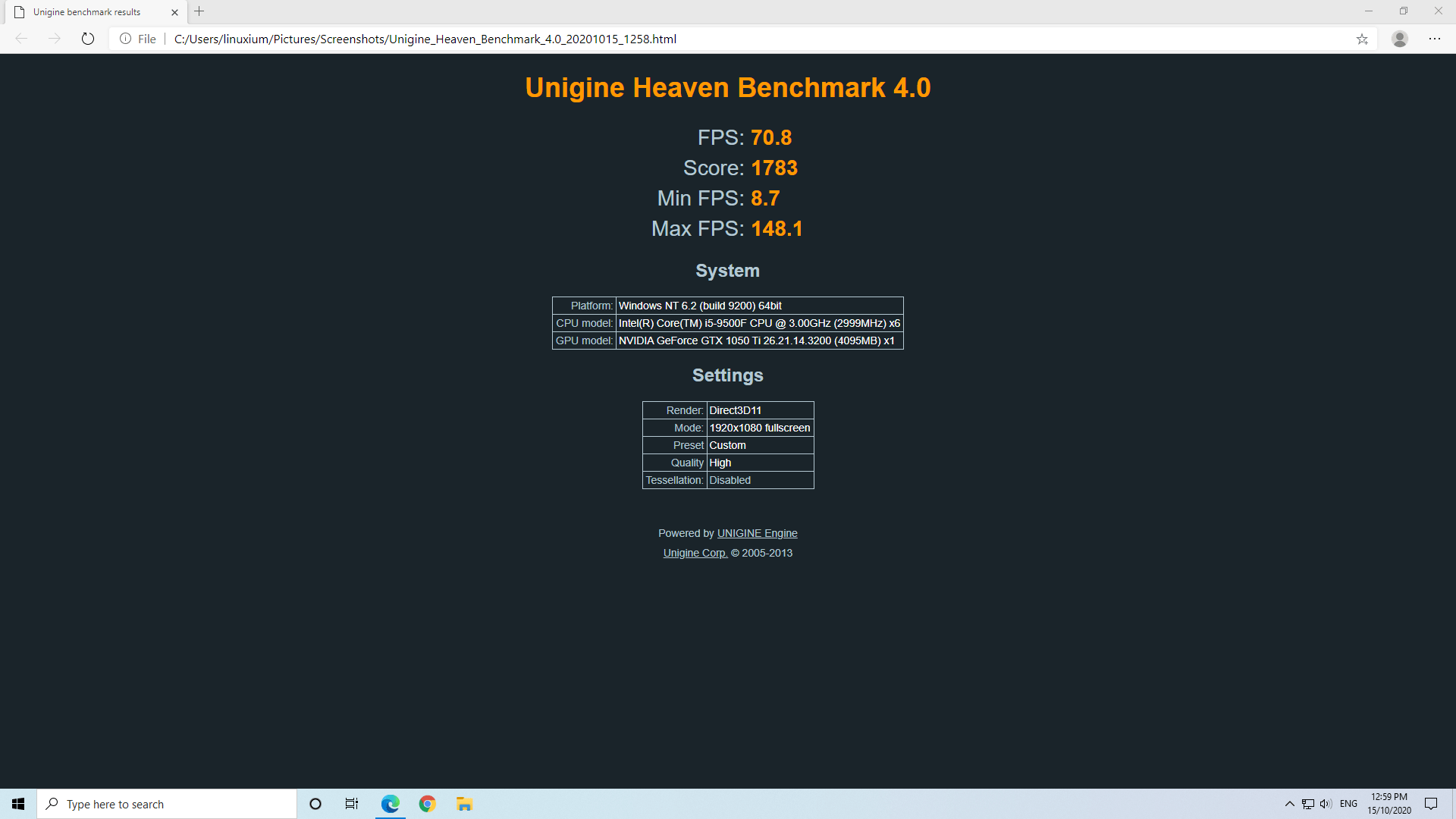
Task: Click the FPS value 70.8
Action: 771,137
